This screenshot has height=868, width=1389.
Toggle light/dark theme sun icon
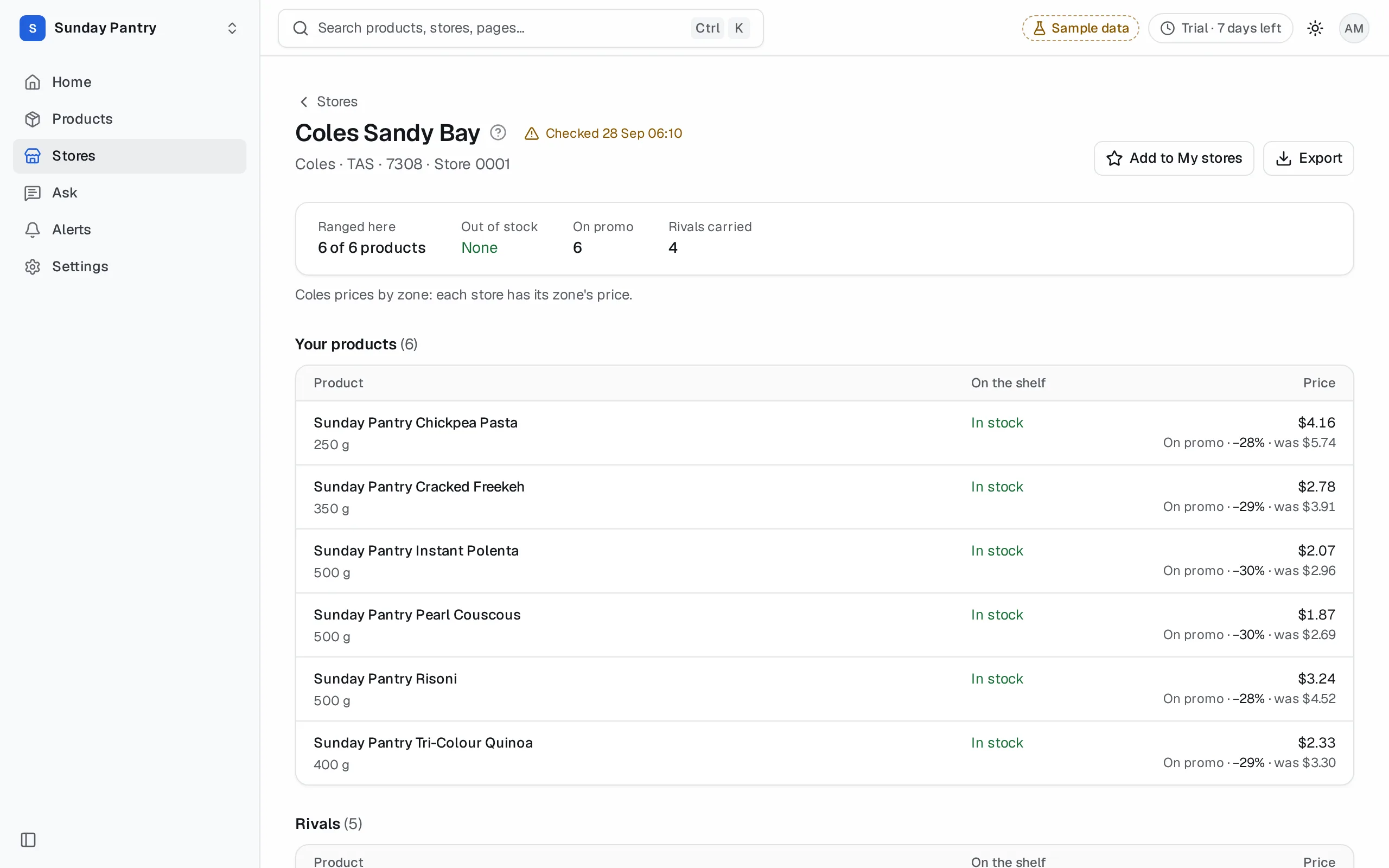pos(1315,28)
